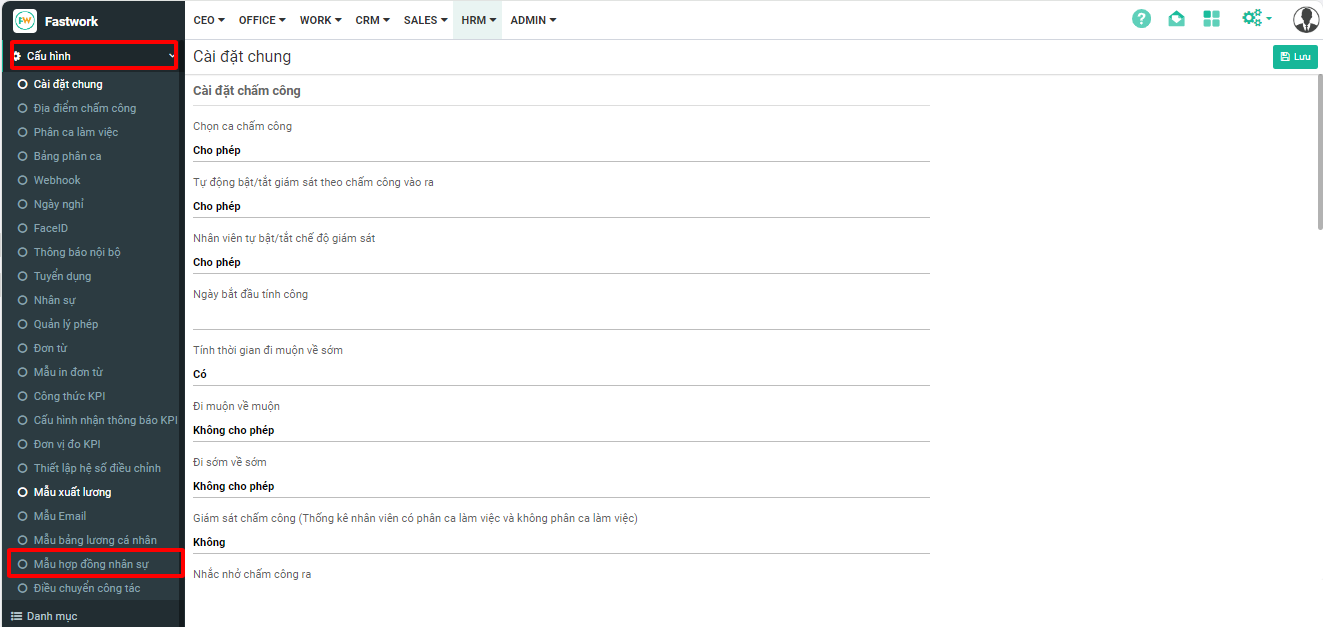Change the Đi muộn về muộn setting

tap(560, 430)
